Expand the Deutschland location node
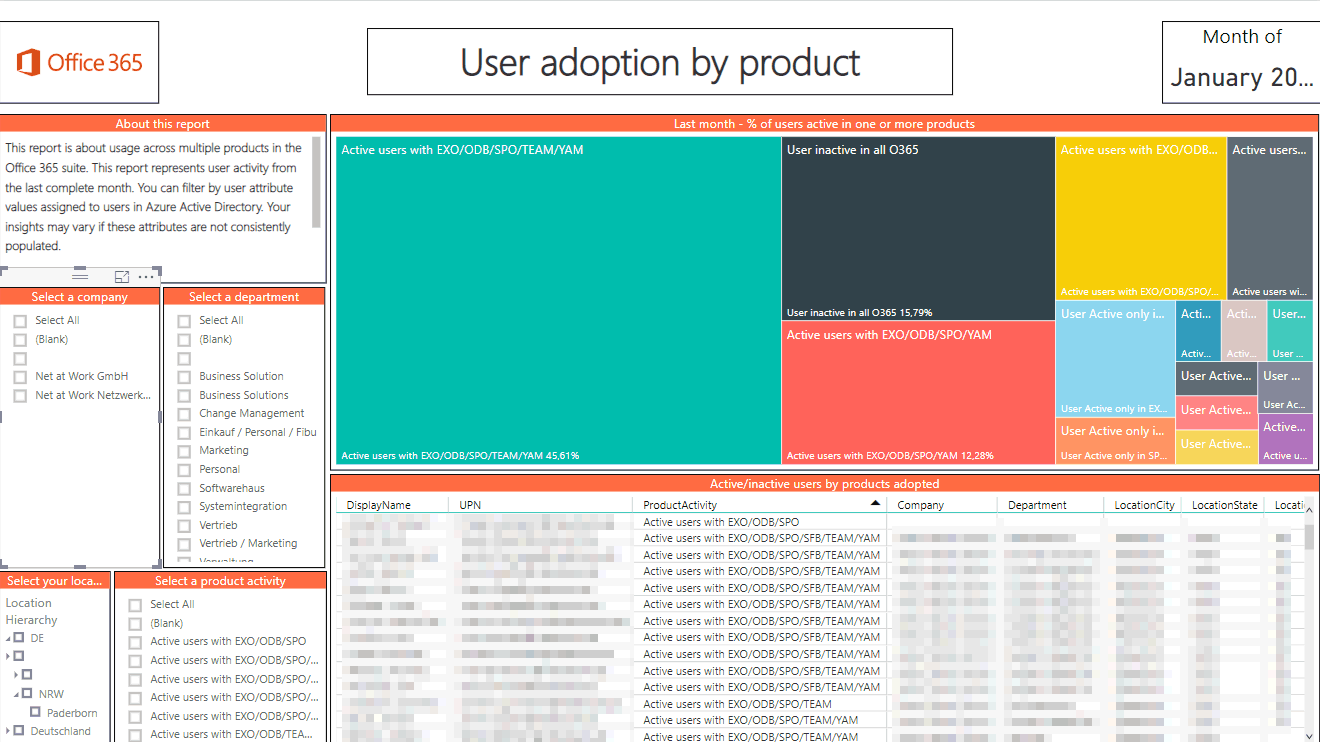 8,732
